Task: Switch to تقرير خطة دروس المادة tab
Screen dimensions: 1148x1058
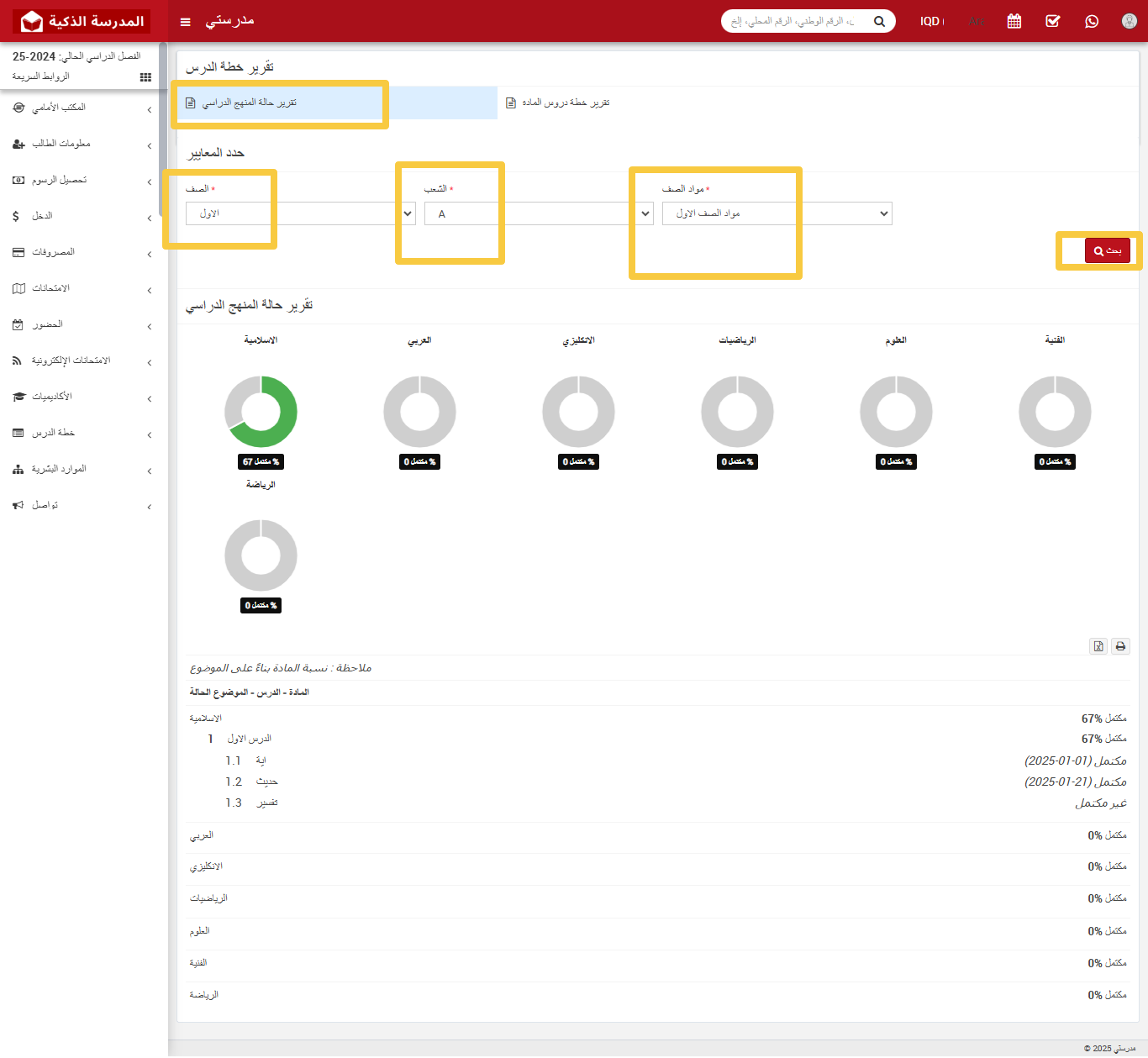Action: (x=566, y=103)
